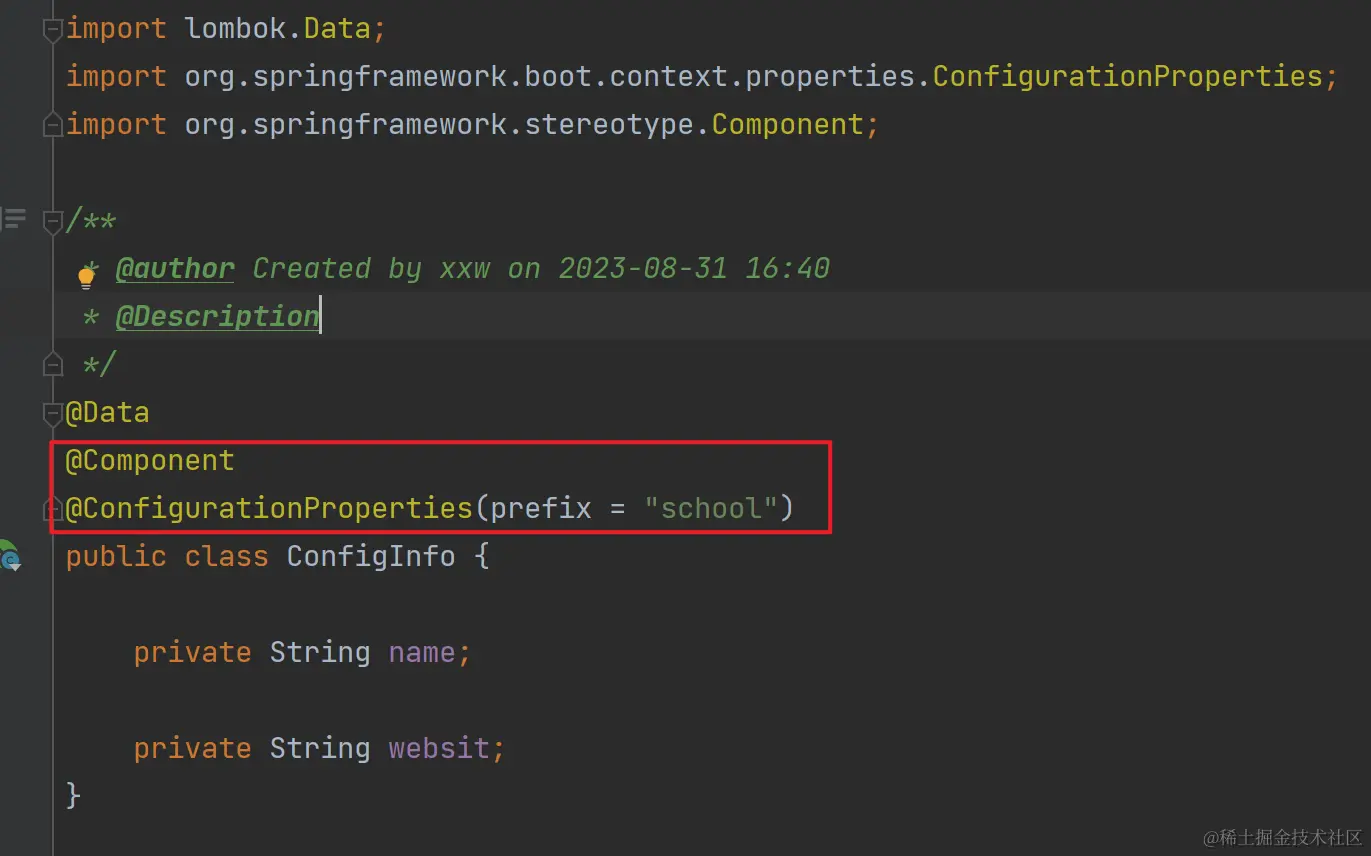Screen dimensions: 1371x856
Task: Click fold marker at Javadoc closing line
Action: point(53,365)
